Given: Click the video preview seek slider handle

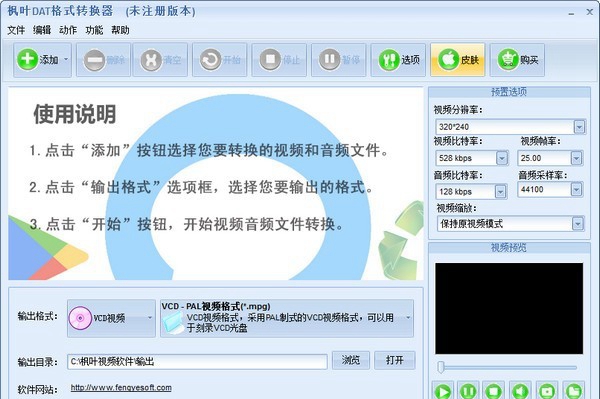Looking at the screenshot, I should click(441, 367).
